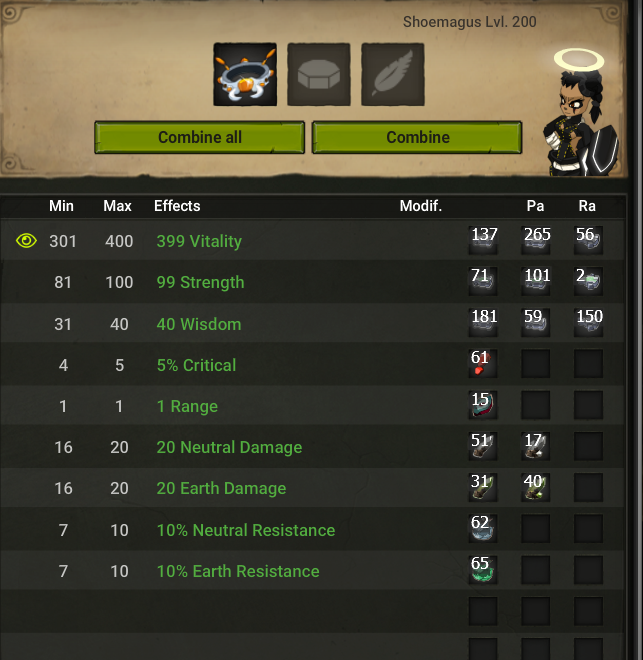643x660 pixels.
Task: Toggle the eye icon on Vitality row
Action: (x=26, y=241)
